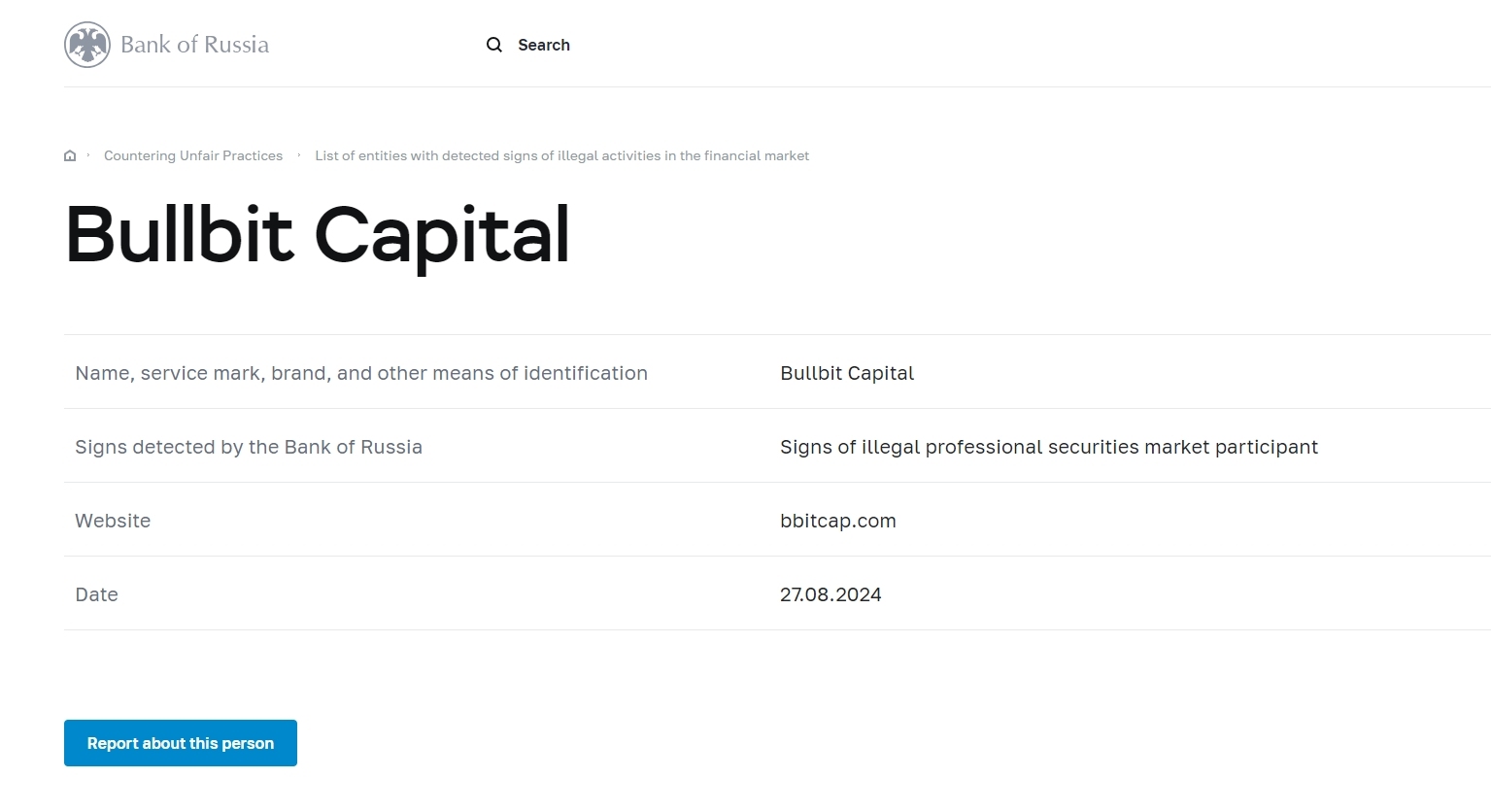This screenshot has width=1491, height=812.
Task: Click the Website row label
Action: [113, 521]
